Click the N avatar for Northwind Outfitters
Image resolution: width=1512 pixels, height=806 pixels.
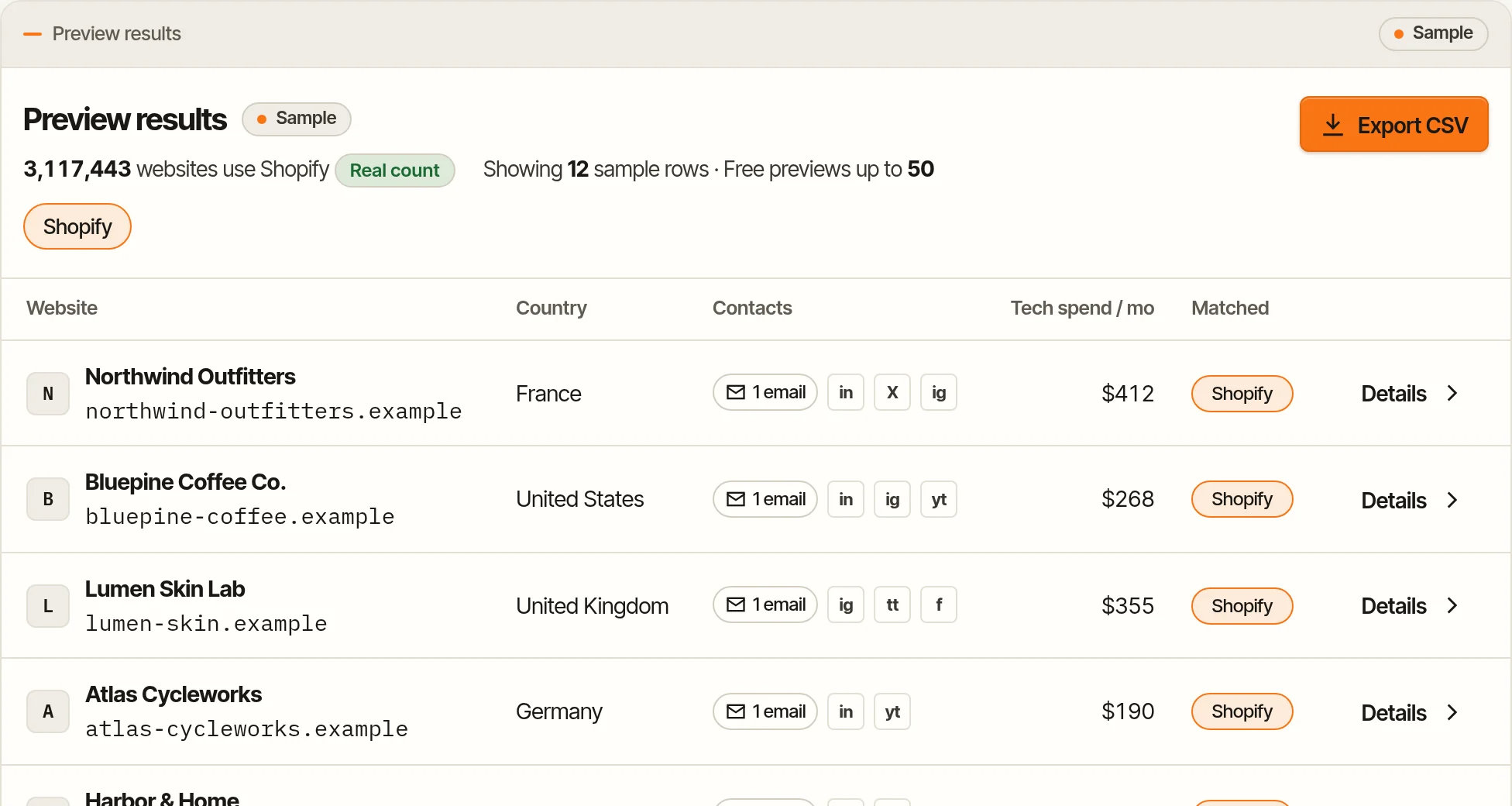[48, 394]
